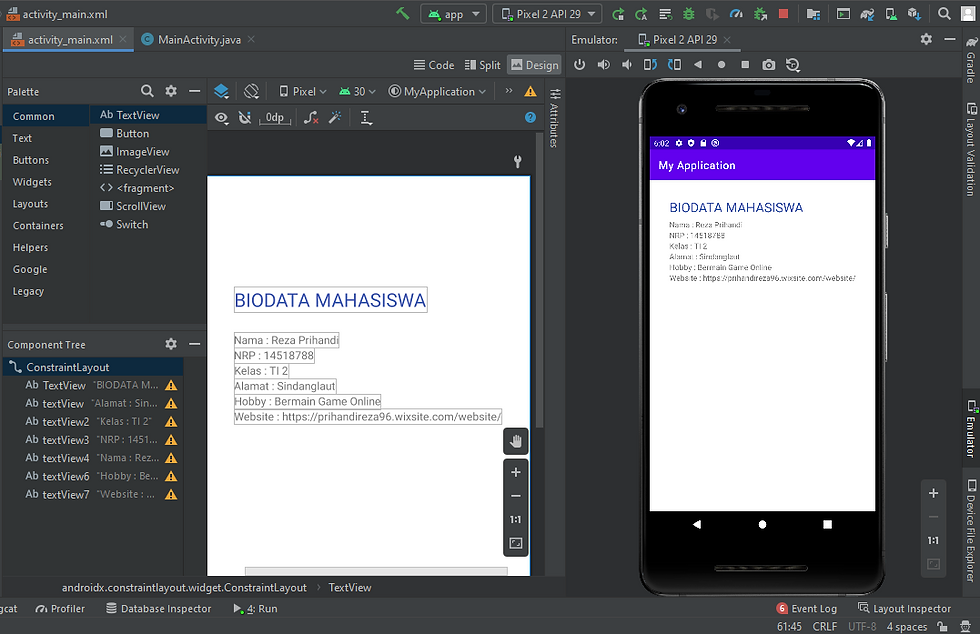Click the Infer Constraints magic wand
The width and height of the screenshot is (980, 634).
[335, 118]
